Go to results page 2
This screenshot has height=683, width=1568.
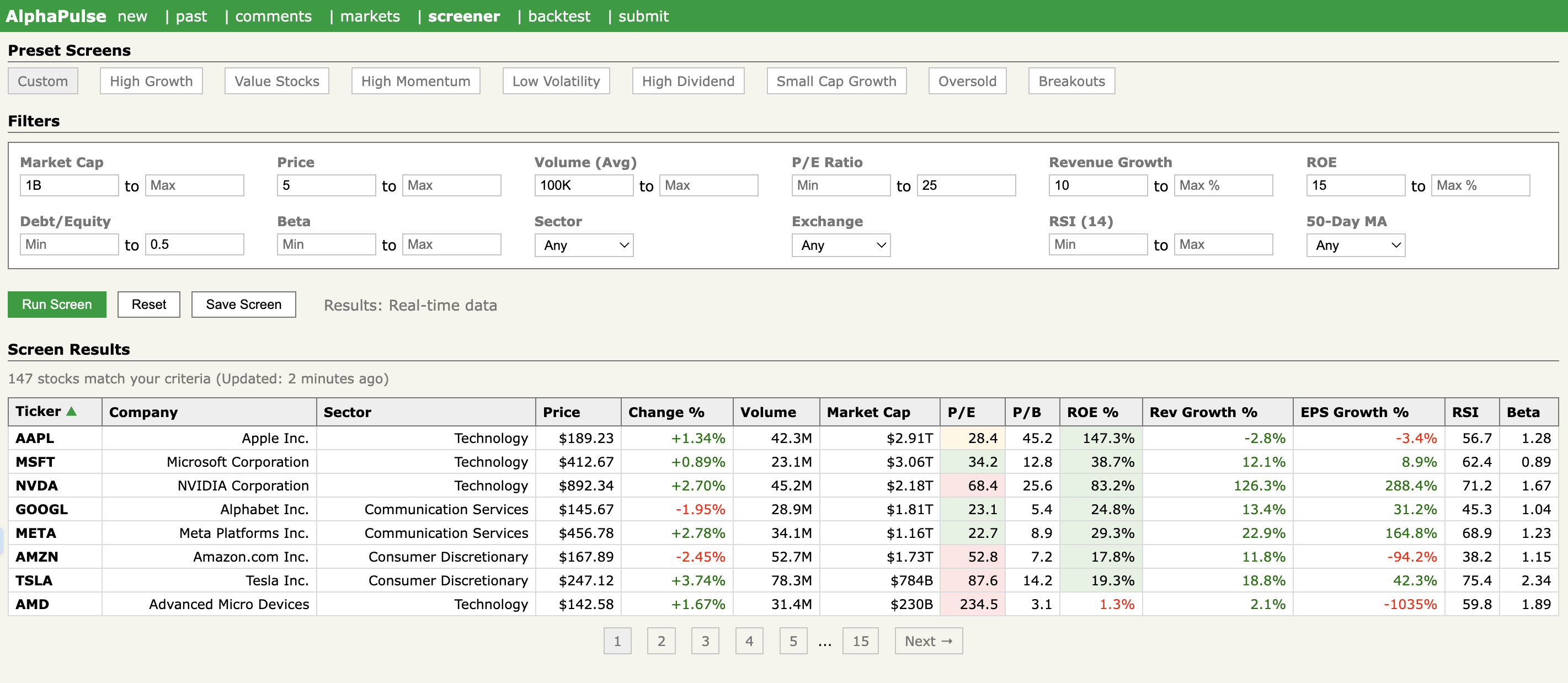click(661, 641)
